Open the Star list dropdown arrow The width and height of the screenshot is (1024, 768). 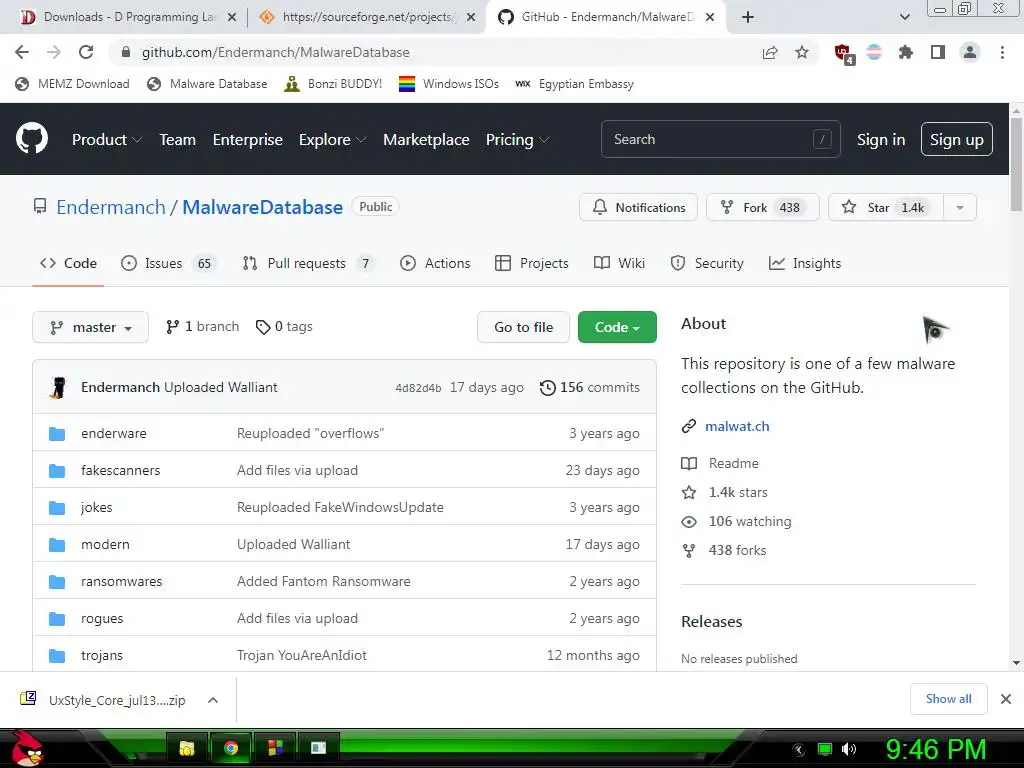point(960,208)
